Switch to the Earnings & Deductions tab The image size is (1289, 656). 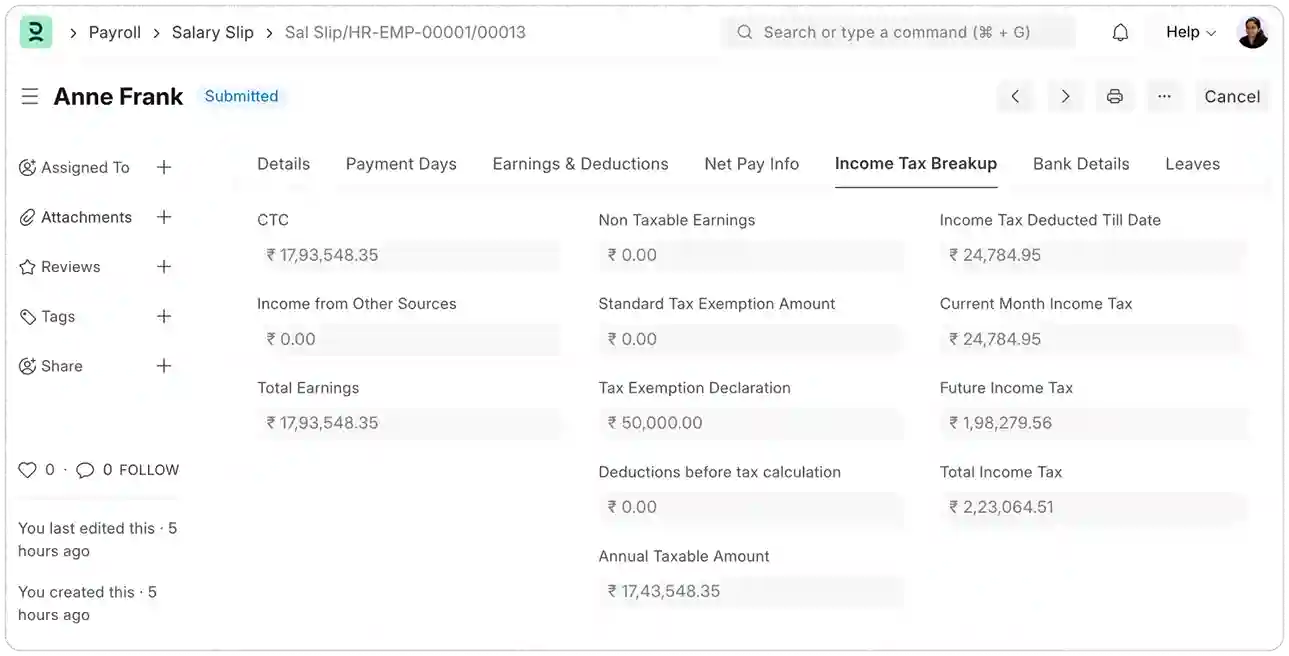point(580,163)
